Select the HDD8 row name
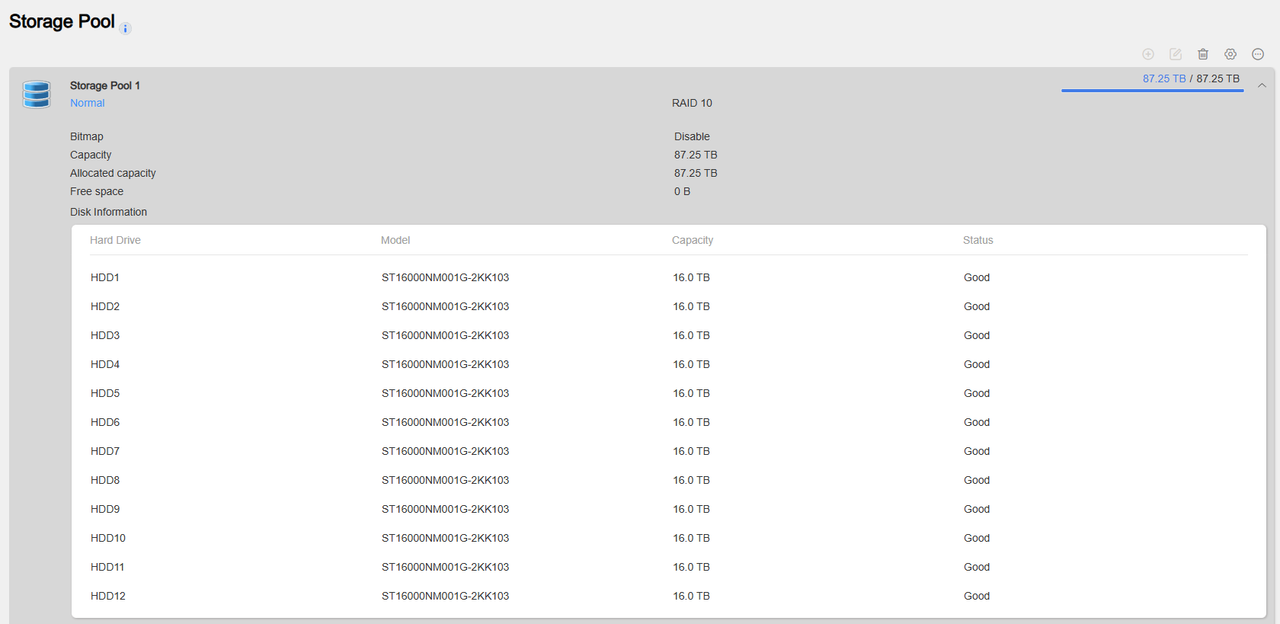Image resolution: width=1280 pixels, height=624 pixels. pos(105,480)
